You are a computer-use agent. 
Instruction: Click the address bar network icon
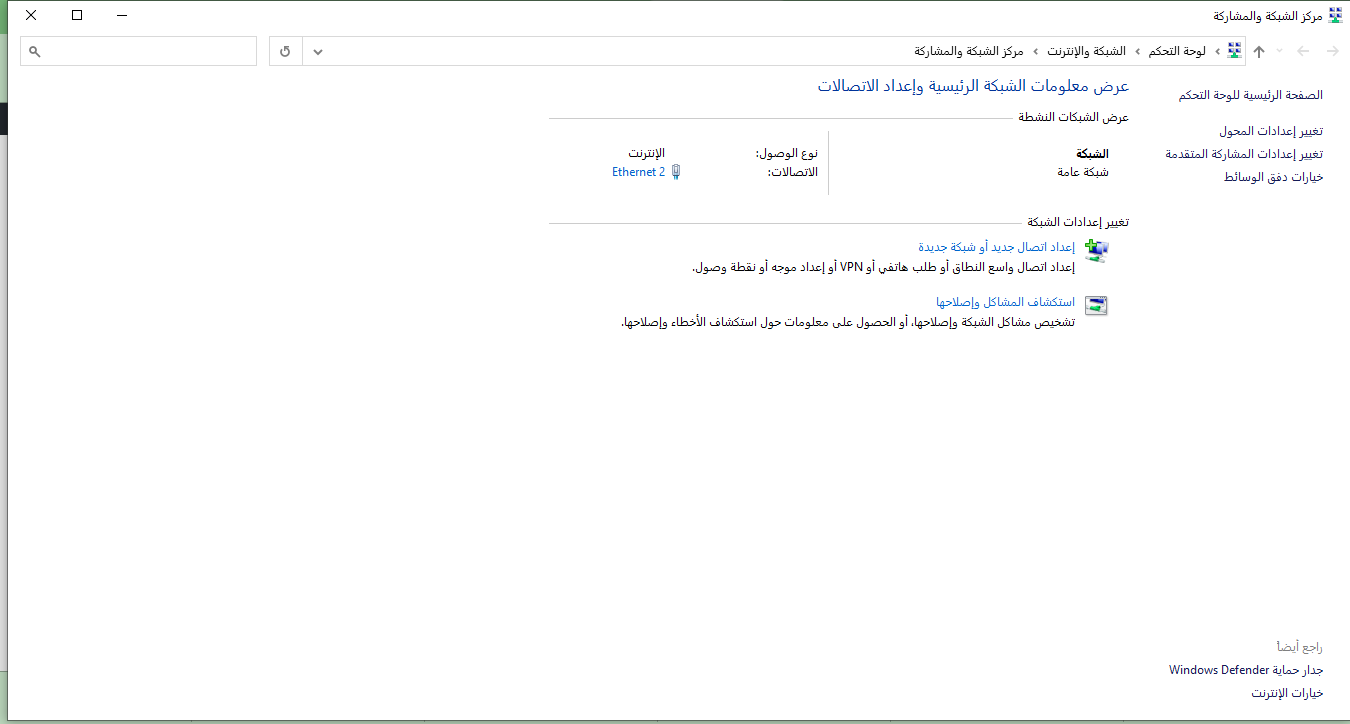point(1235,51)
